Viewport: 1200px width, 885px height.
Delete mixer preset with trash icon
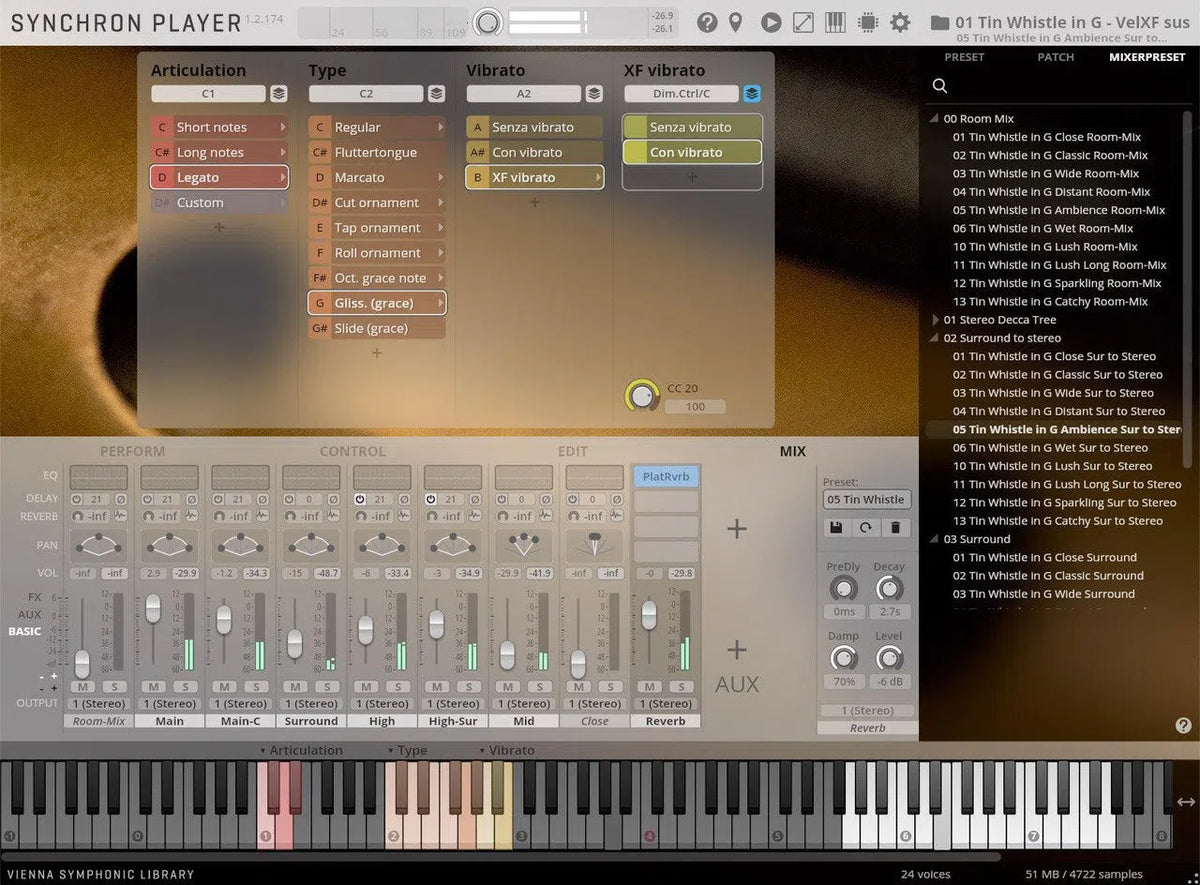click(894, 527)
